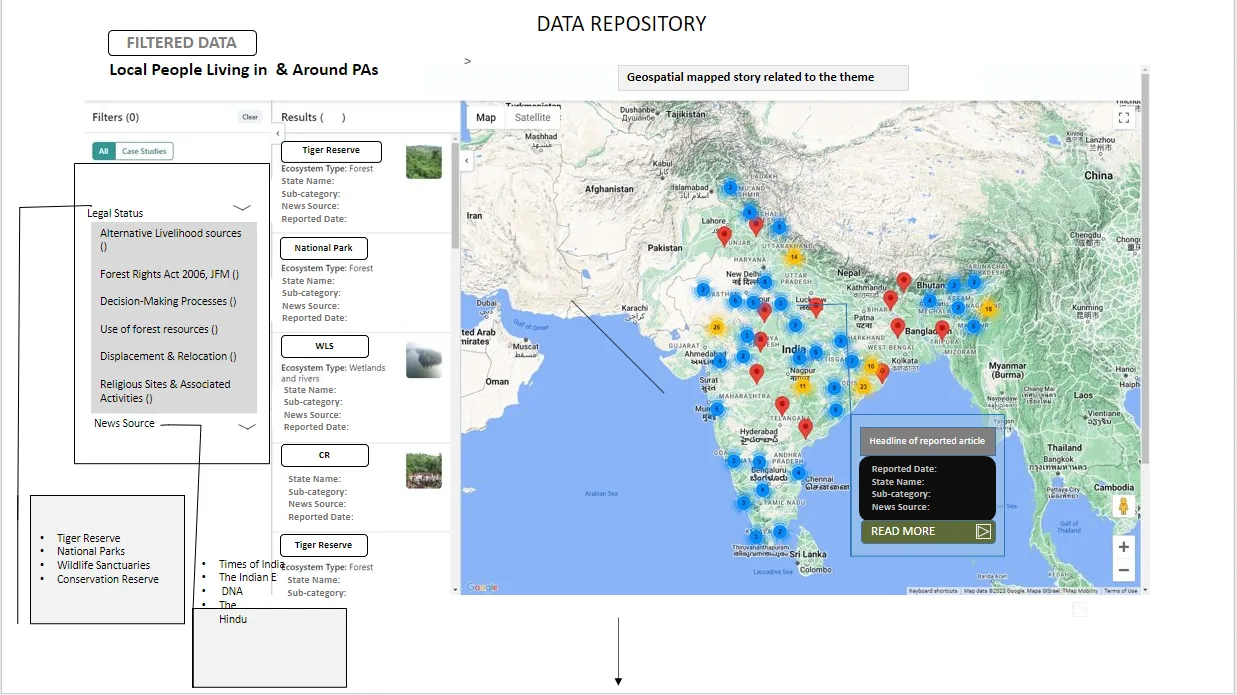Zoom out on the map
Screen dimensions: 1237x695
click(1124, 570)
